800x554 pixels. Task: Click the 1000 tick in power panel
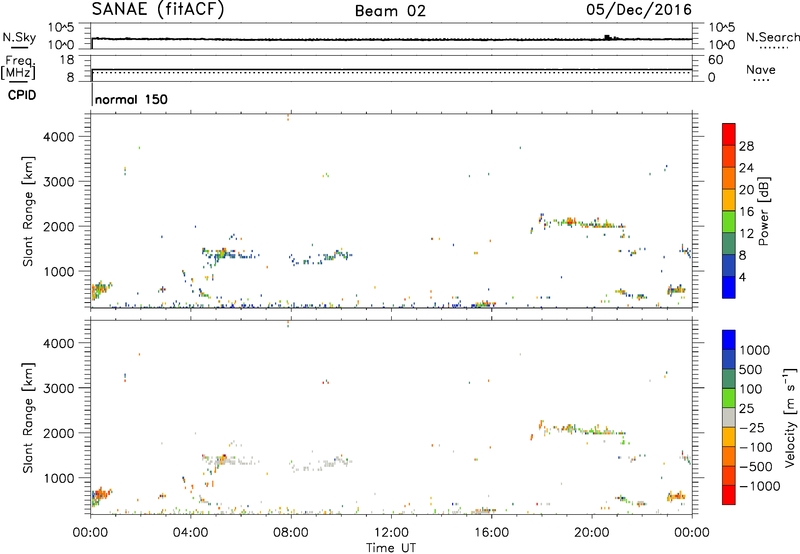tap(59, 271)
